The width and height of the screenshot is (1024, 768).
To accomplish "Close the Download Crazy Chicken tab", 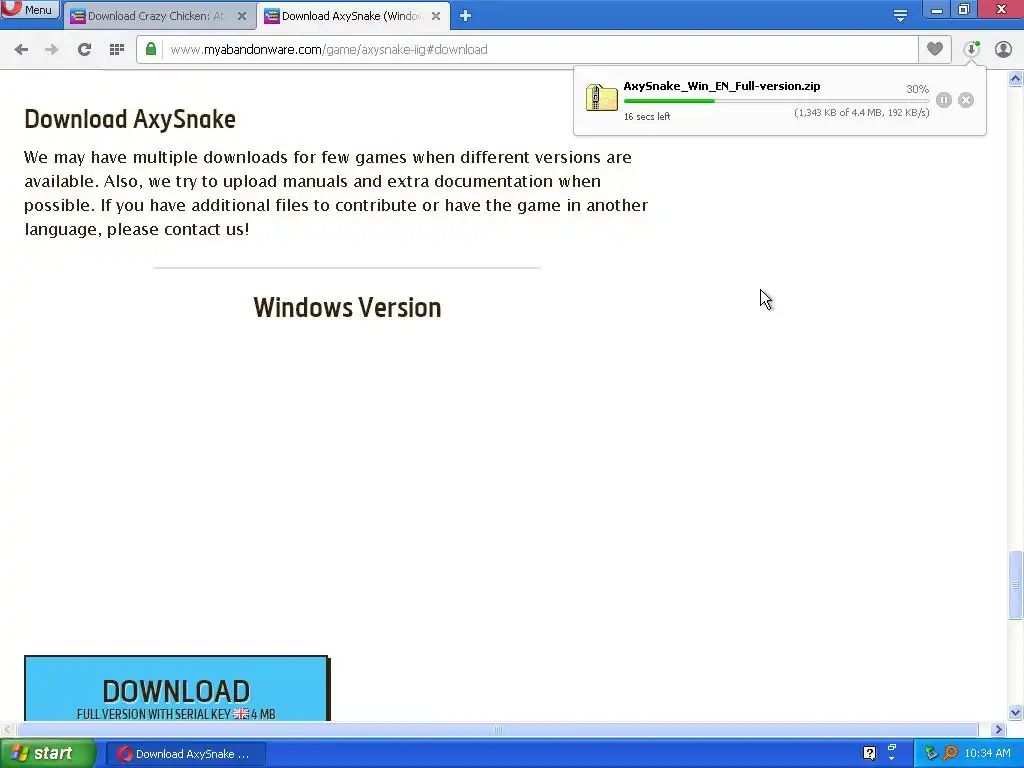I will tap(242, 16).
